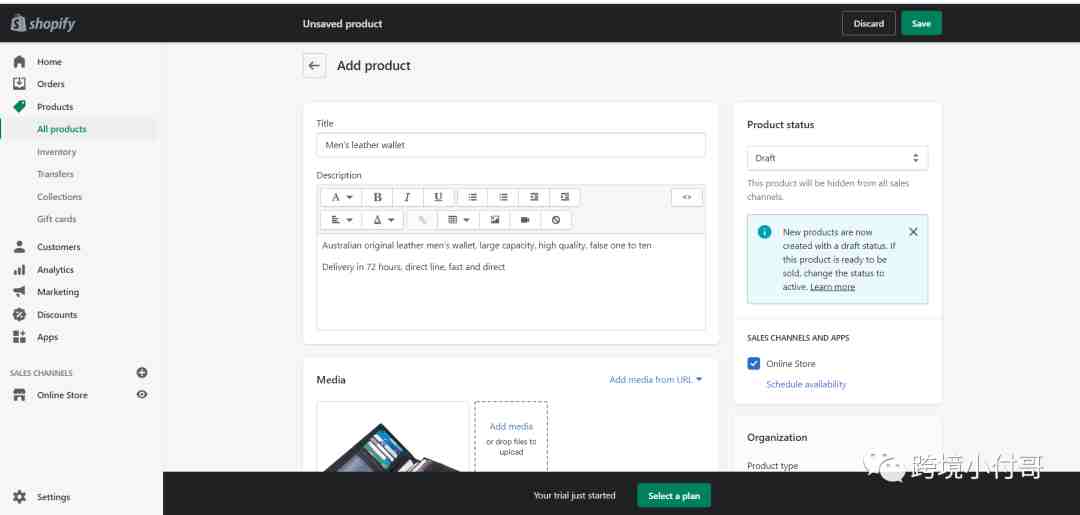Open text color dropdown in editor
This screenshot has height=515, width=1080.
pos(383,220)
